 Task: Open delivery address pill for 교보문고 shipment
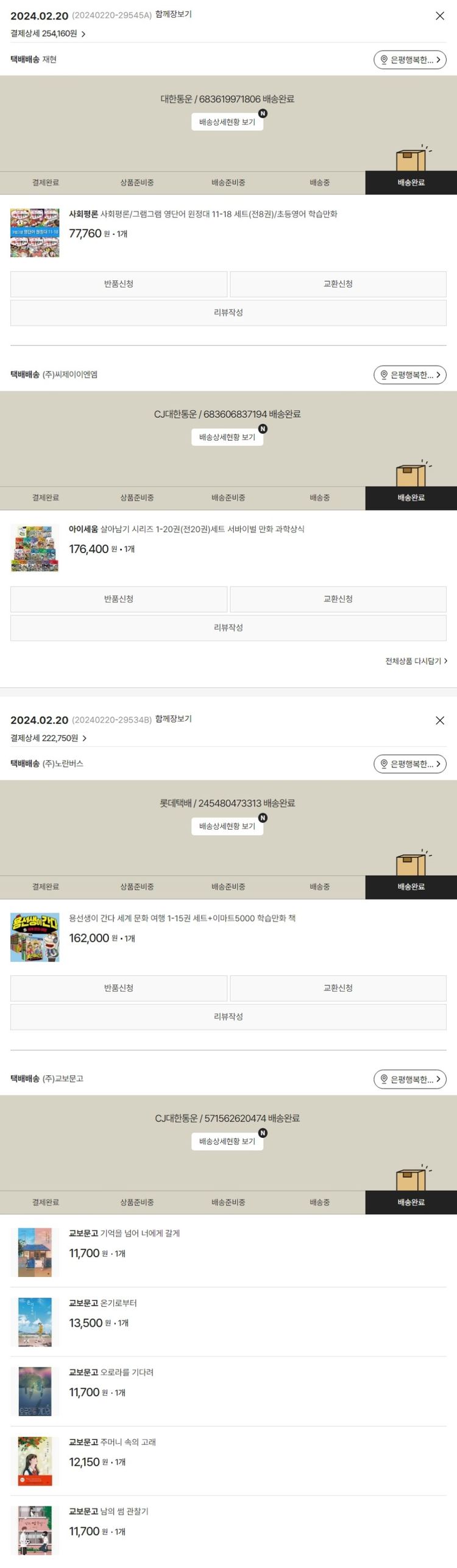[x=410, y=1079]
